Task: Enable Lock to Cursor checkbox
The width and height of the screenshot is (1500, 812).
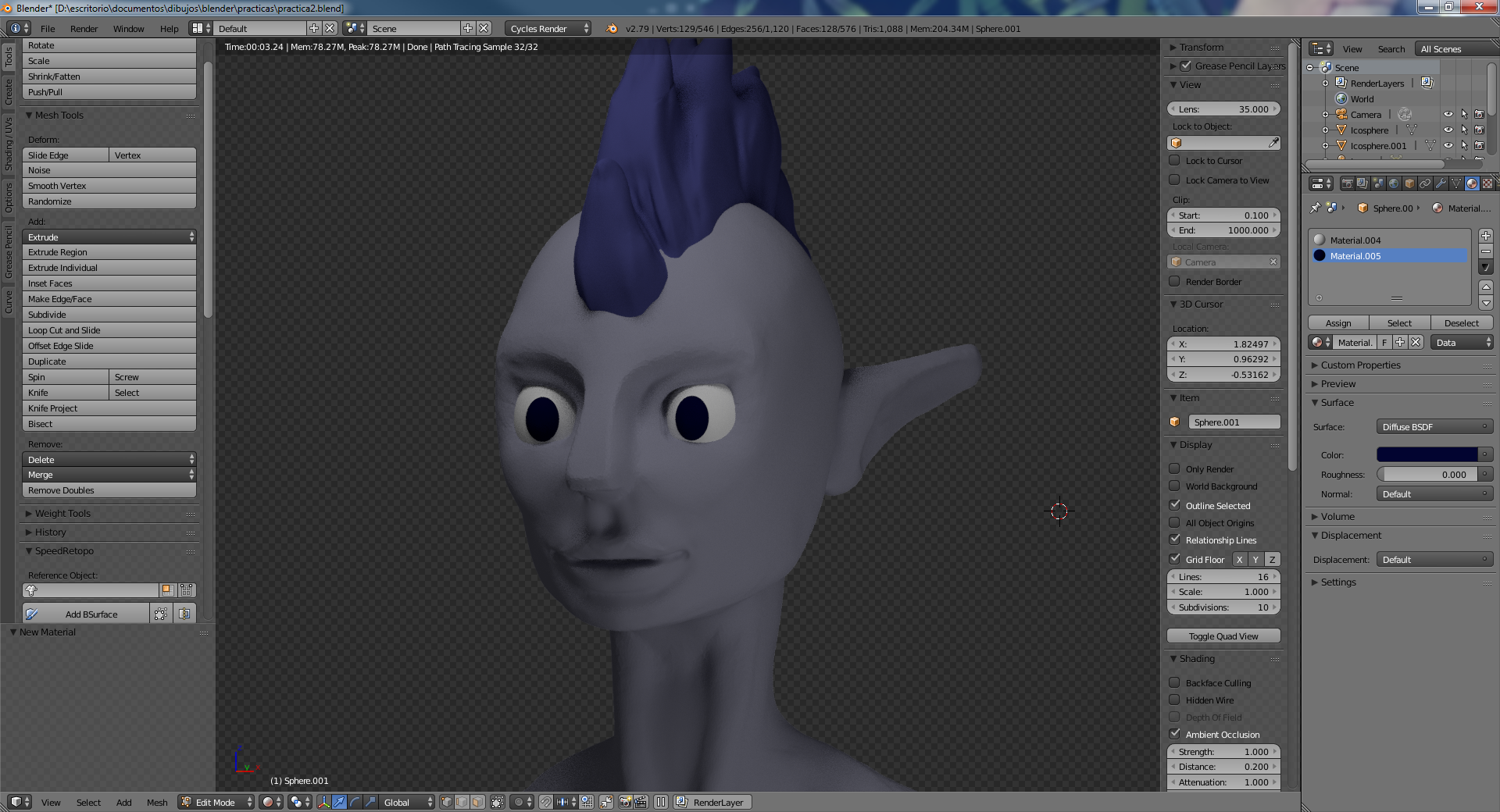Action: click(x=1174, y=160)
